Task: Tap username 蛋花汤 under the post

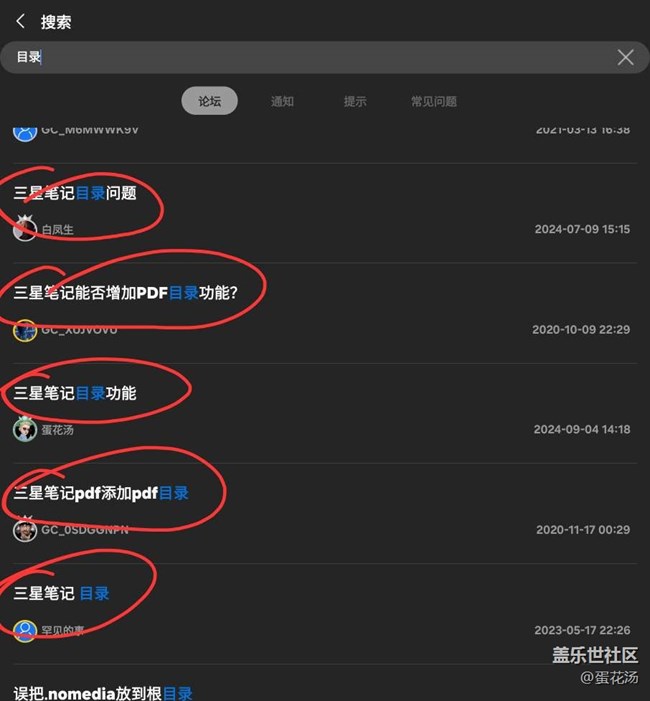Action: (57, 430)
